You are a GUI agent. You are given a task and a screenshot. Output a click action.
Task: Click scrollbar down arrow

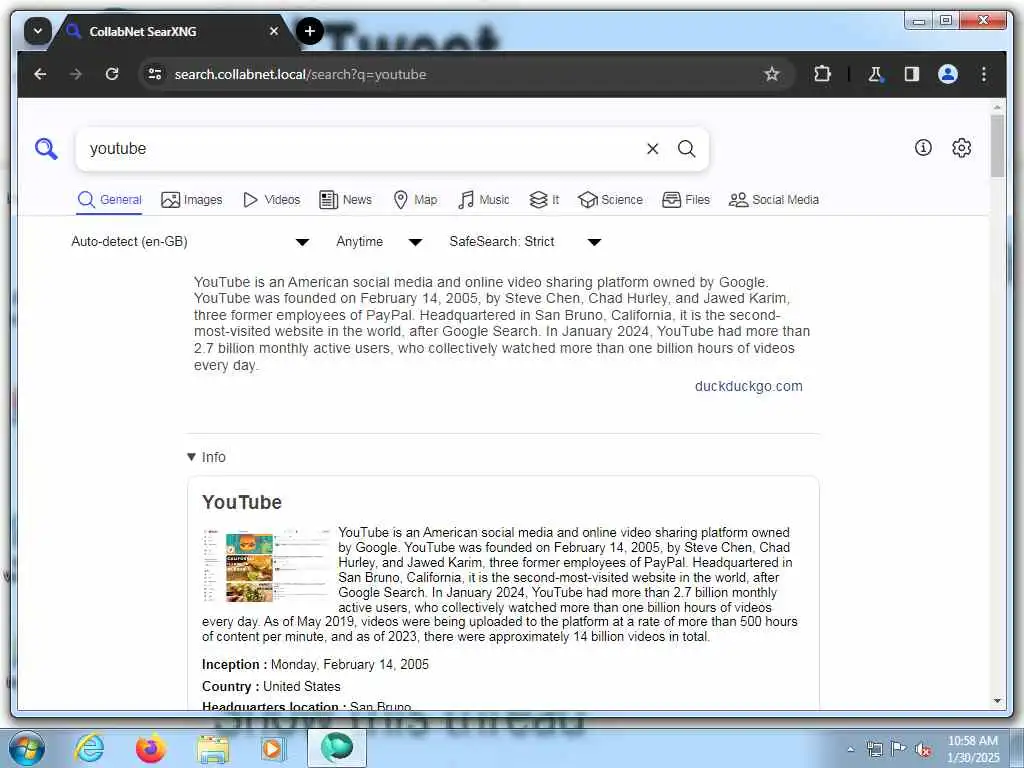point(997,701)
